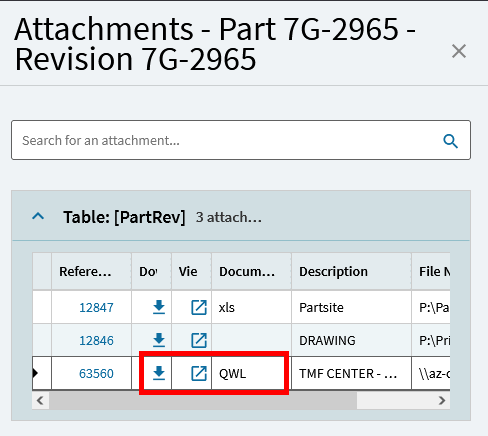Open reference link 12847
The width and height of the screenshot is (488, 436).
[x=96, y=307]
